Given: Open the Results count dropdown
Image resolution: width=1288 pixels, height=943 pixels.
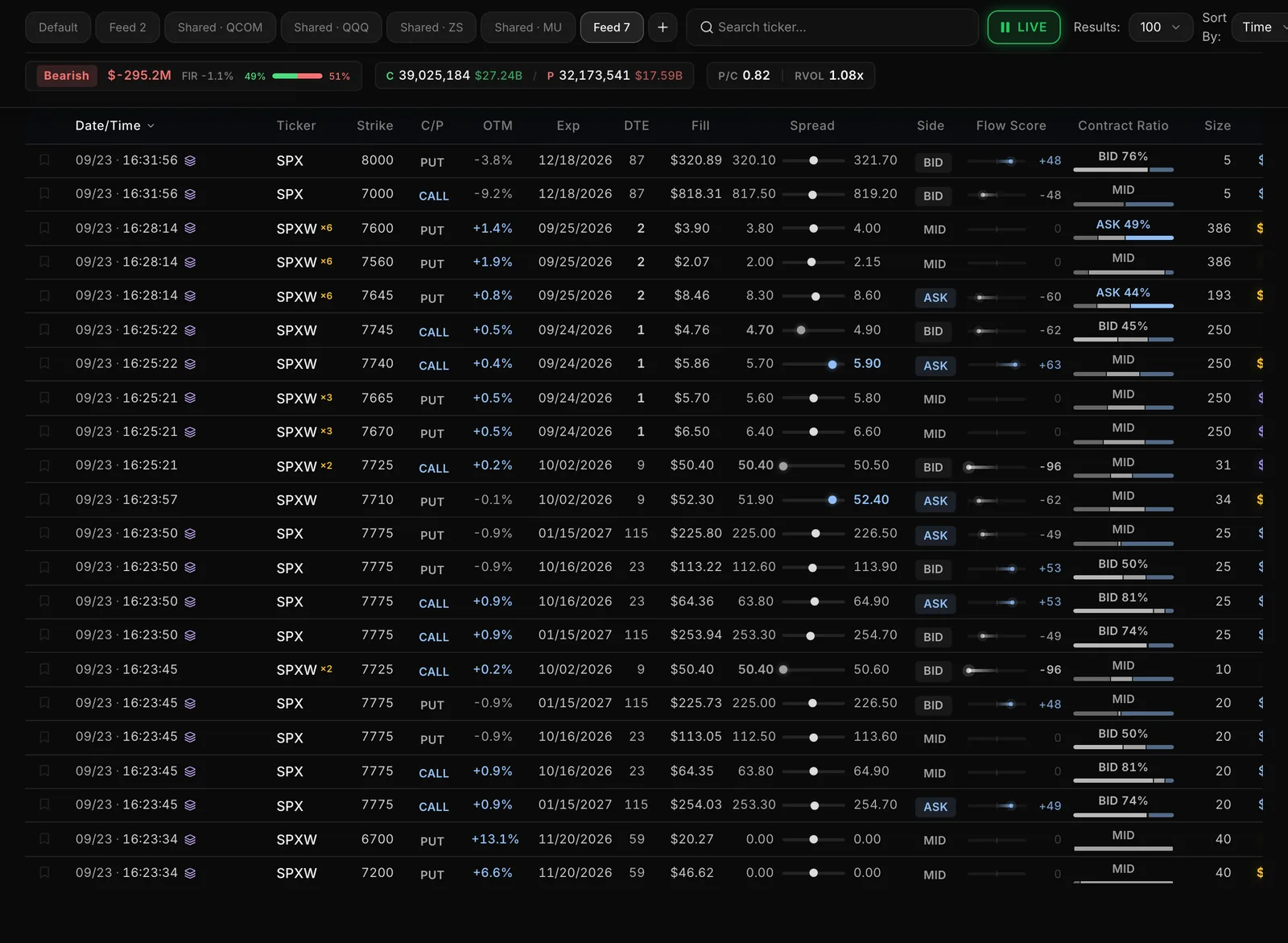Looking at the screenshot, I should (x=1161, y=27).
